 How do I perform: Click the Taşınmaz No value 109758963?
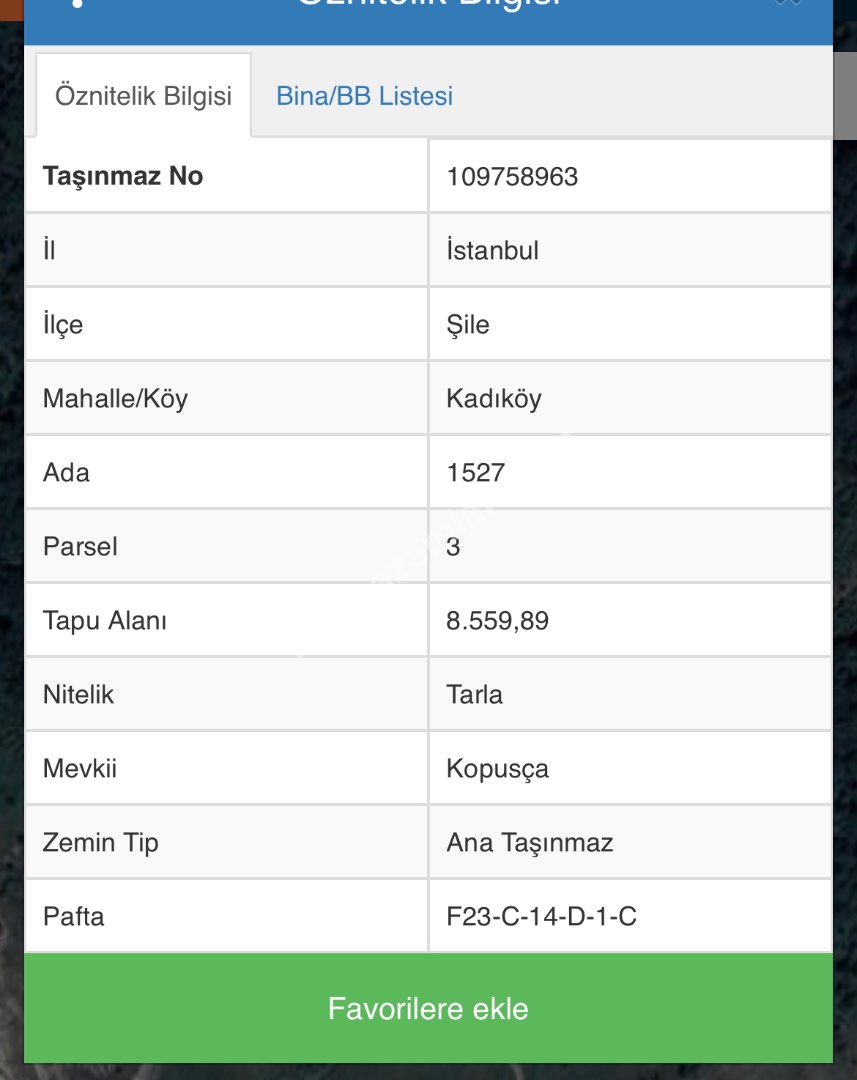tap(512, 177)
